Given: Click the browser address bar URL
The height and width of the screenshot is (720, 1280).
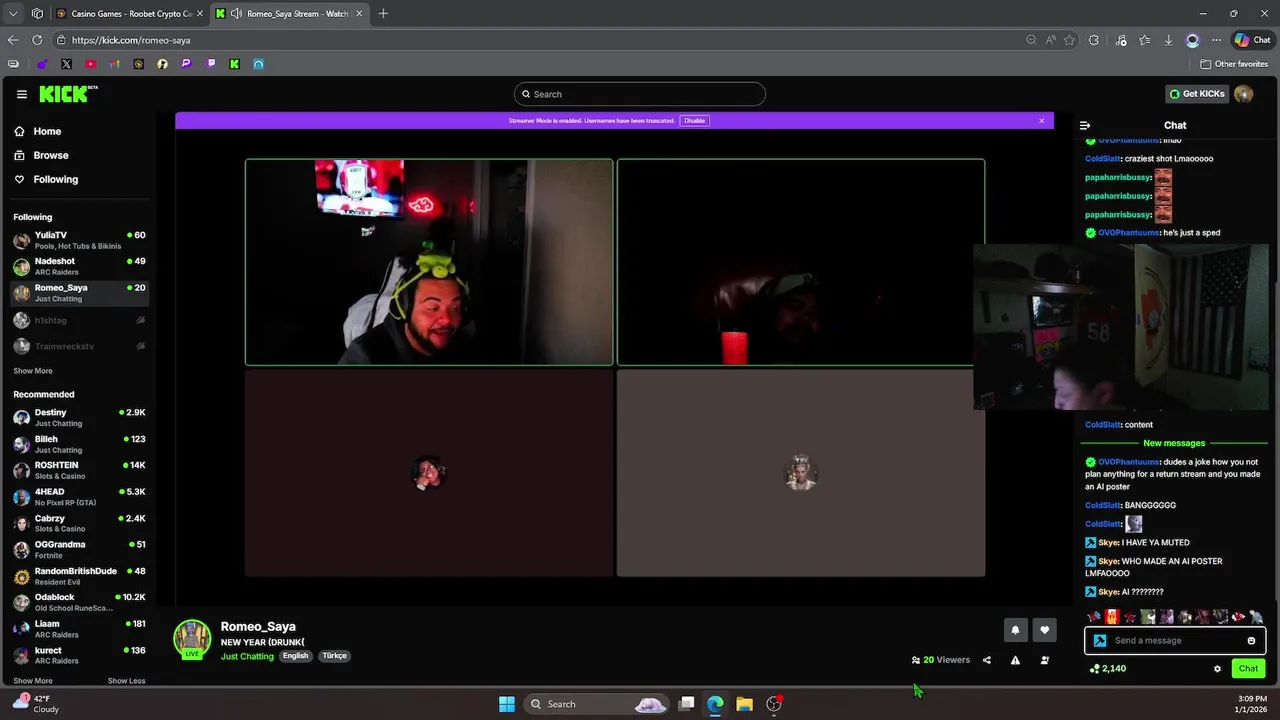Looking at the screenshot, I should (131, 40).
